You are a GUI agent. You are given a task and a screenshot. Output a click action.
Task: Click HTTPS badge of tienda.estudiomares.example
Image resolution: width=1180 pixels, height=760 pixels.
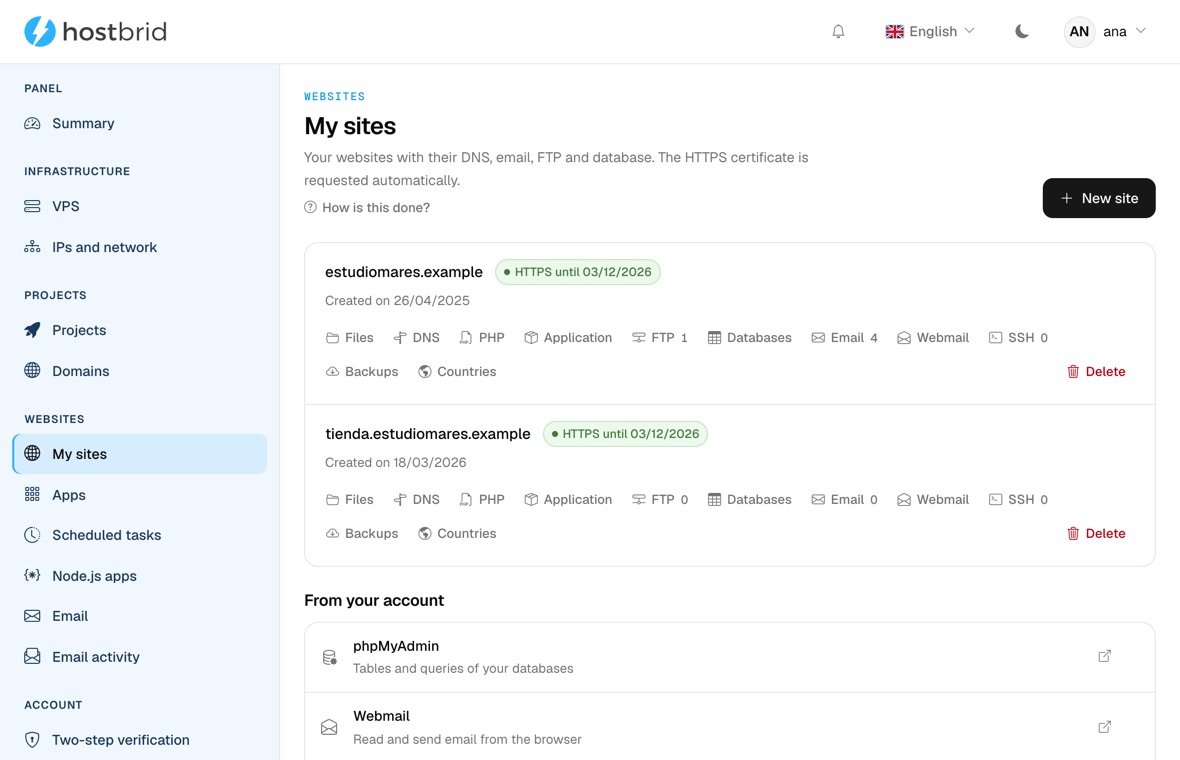tap(625, 434)
